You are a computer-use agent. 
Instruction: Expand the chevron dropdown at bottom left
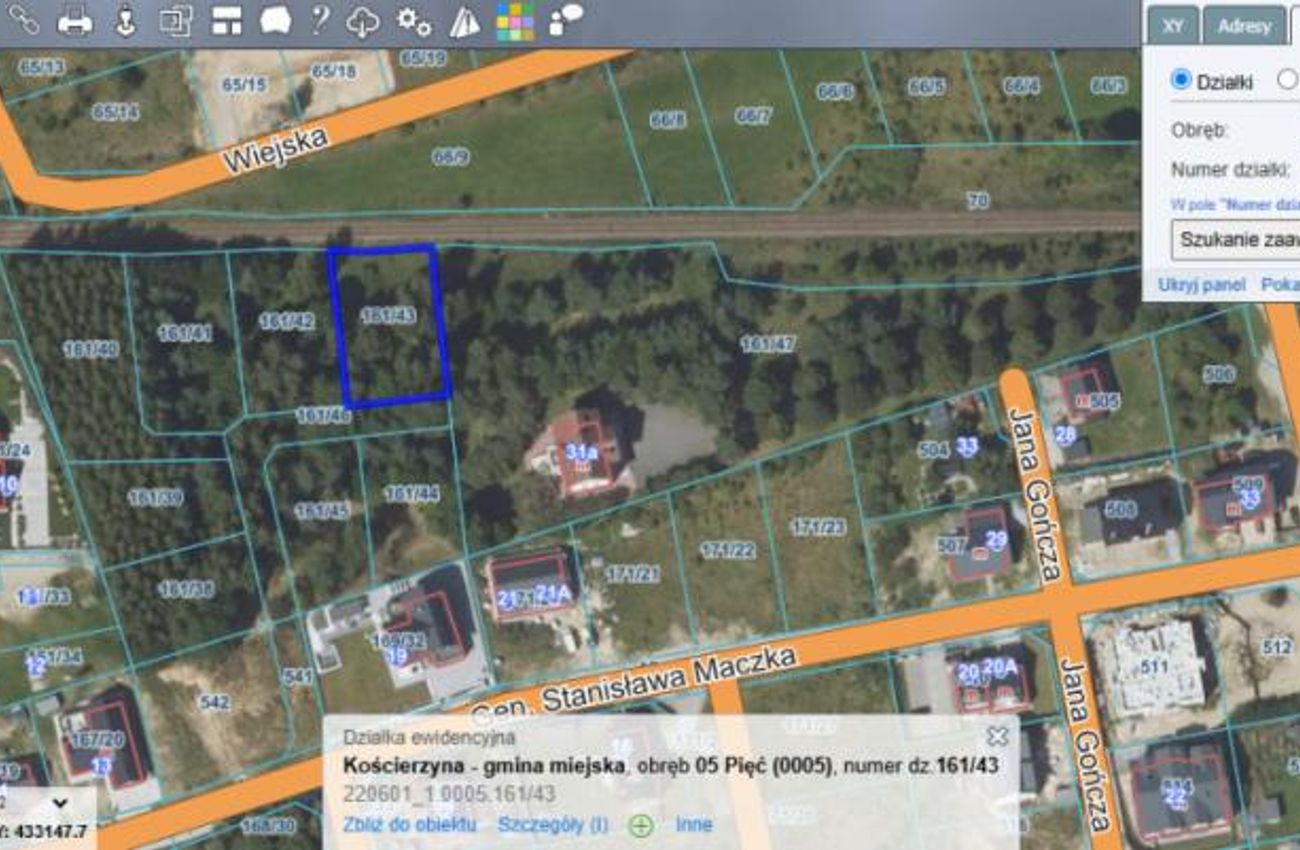pyautogui.click(x=59, y=802)
